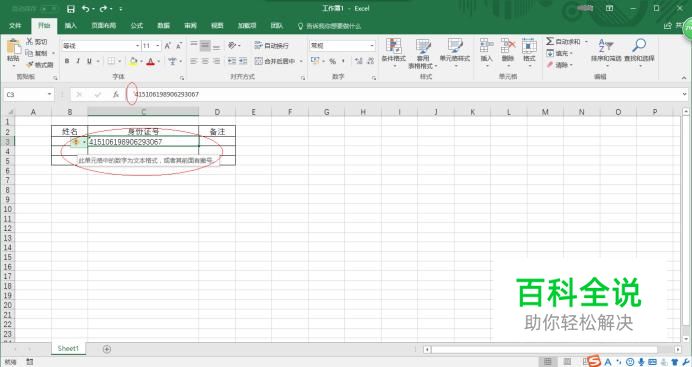Select the Sheet1 tab
692x367 pixels.
pyautogui.click(x=68, y=348)
